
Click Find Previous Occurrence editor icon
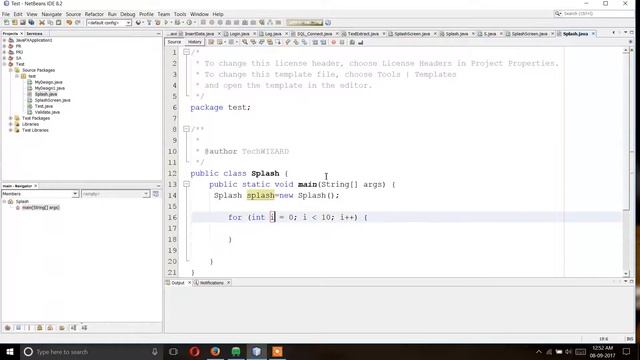253,42
